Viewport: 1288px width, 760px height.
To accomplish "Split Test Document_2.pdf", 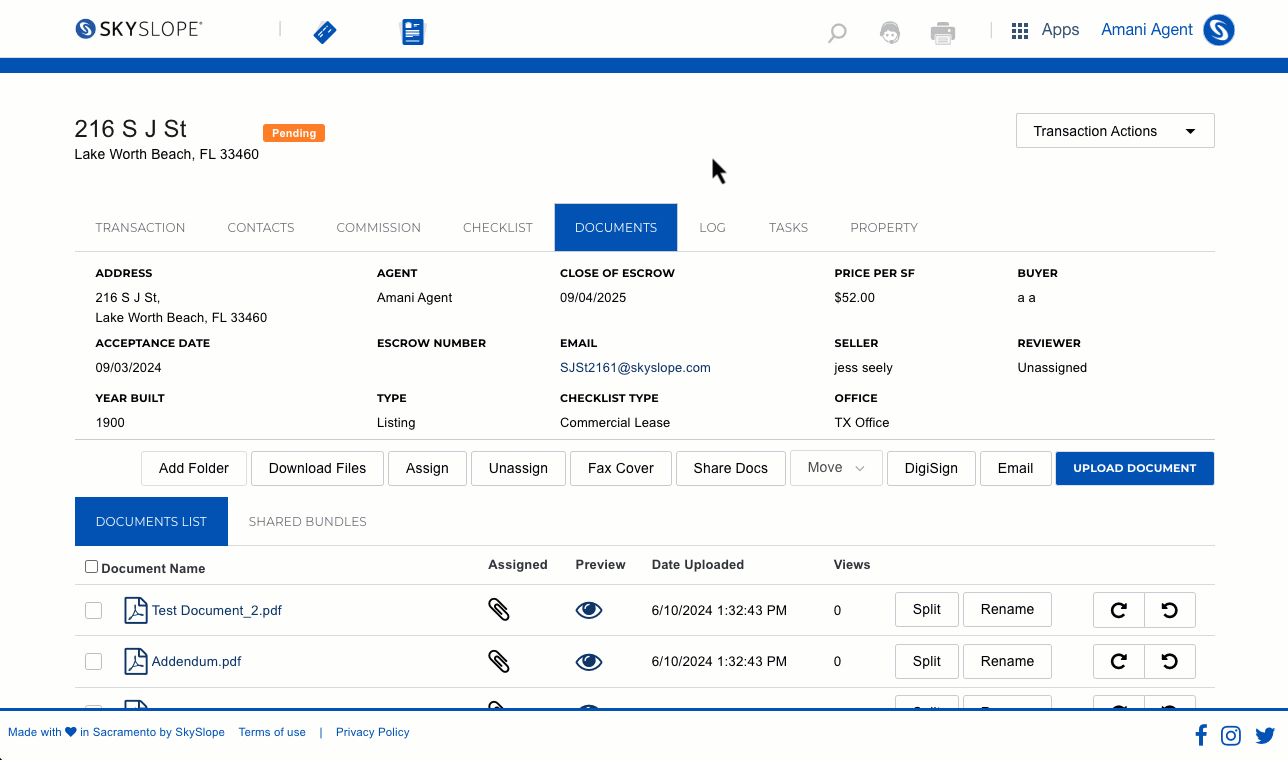I will [927, 609].
